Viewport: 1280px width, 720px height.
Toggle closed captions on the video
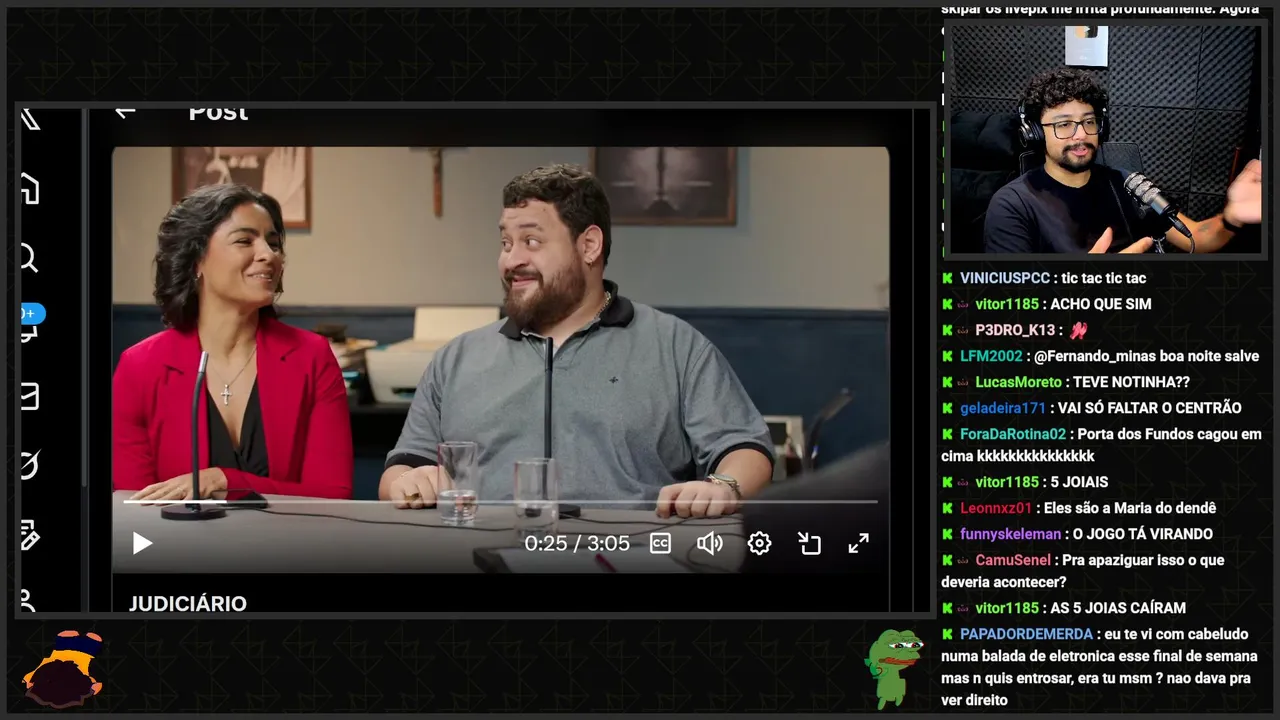pyautogui.click(x=660, y=543)
